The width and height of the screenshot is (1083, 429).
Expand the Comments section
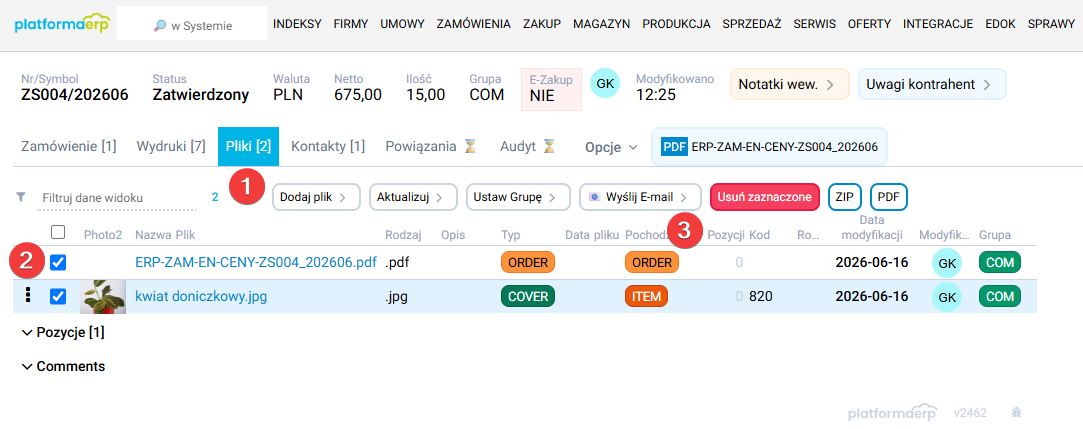(63, 366)
